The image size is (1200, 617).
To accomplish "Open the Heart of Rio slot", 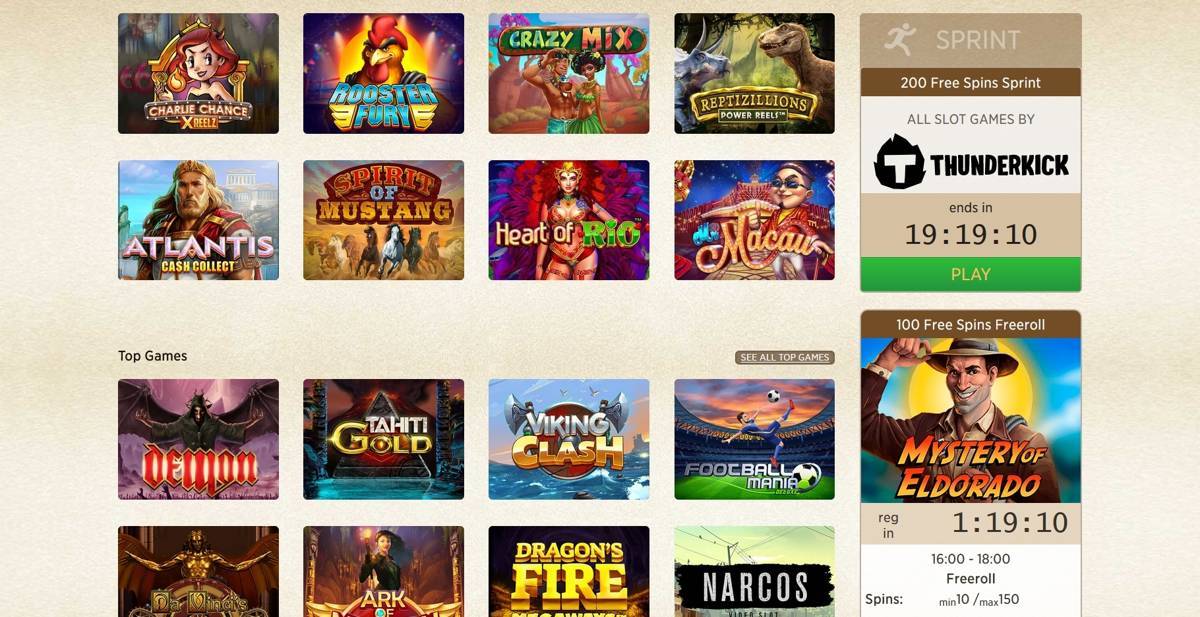I will coord(569,220).
